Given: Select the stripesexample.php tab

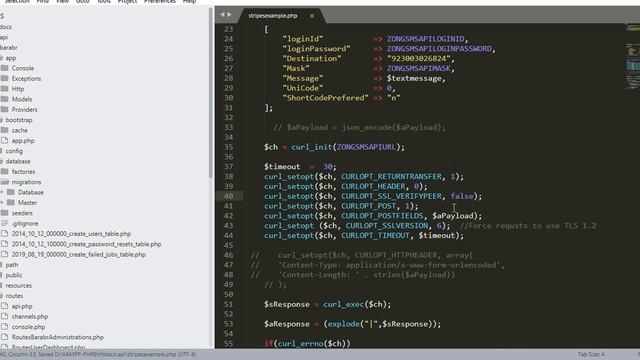Looking at the screenshot, I should [x=273, y=16].
